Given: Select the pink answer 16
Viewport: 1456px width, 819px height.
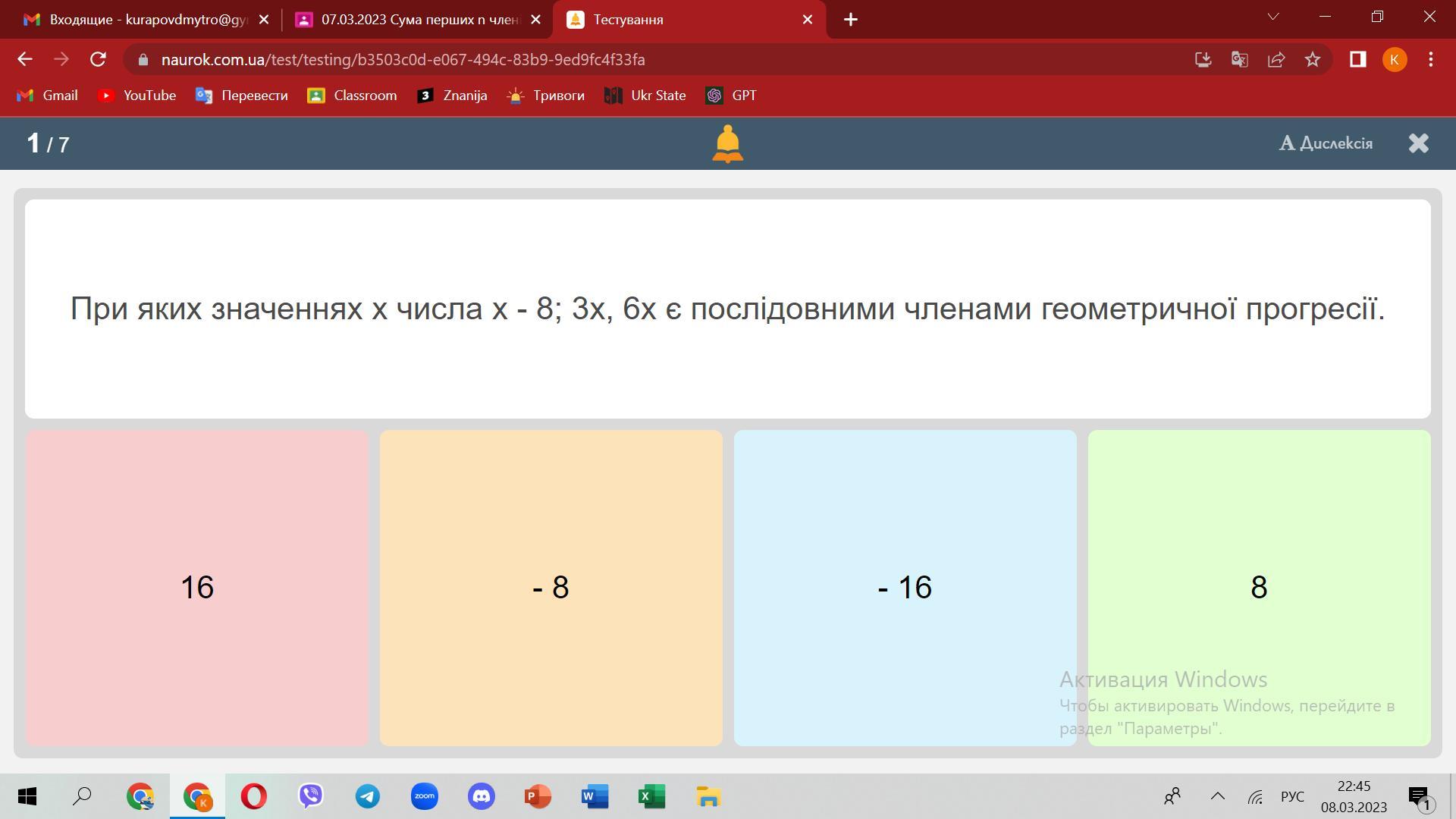Looking at the screenshot, I should tap(197, 588).
